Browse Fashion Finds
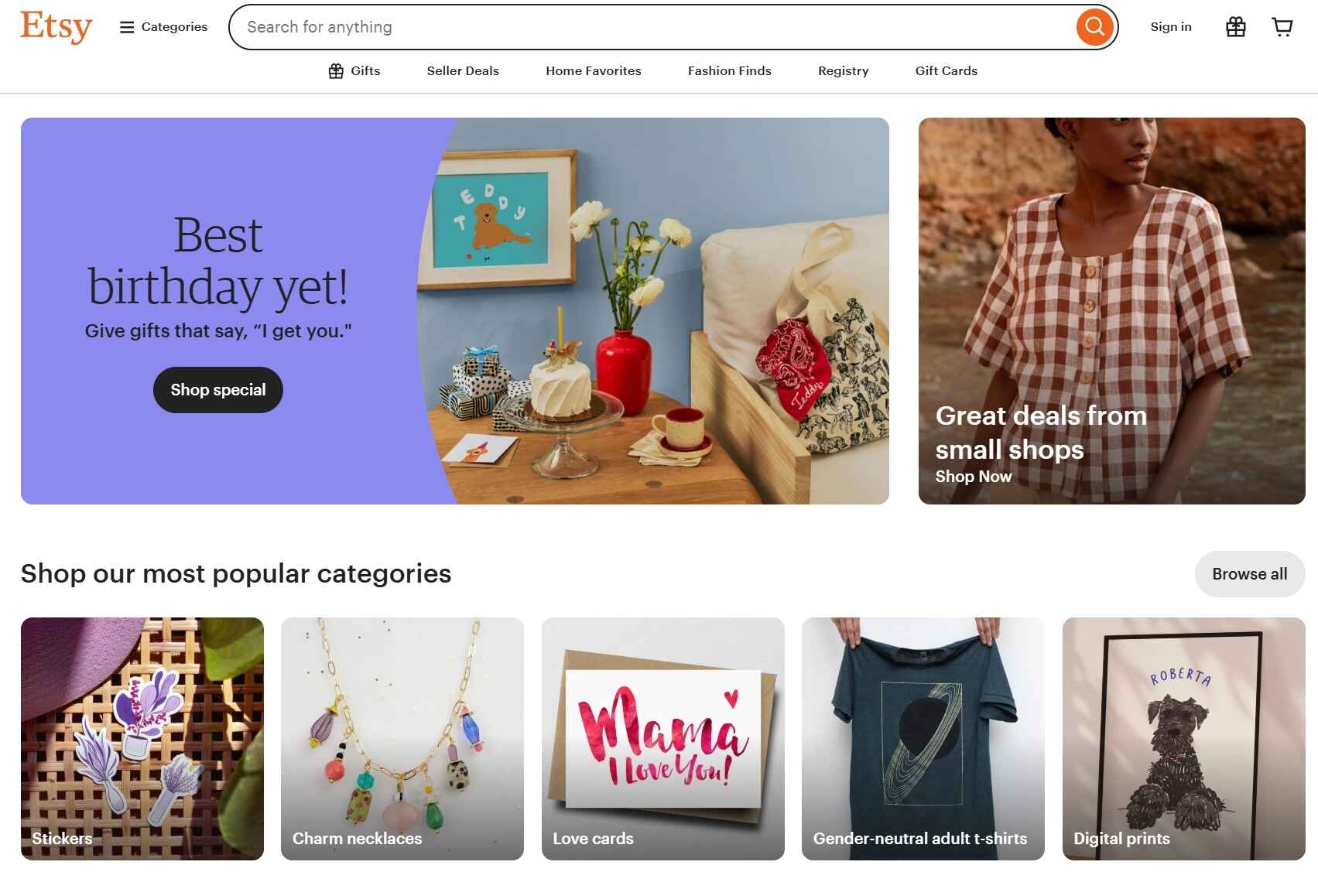This screenshot has width=1318, height=896. (x=729, y=70)
